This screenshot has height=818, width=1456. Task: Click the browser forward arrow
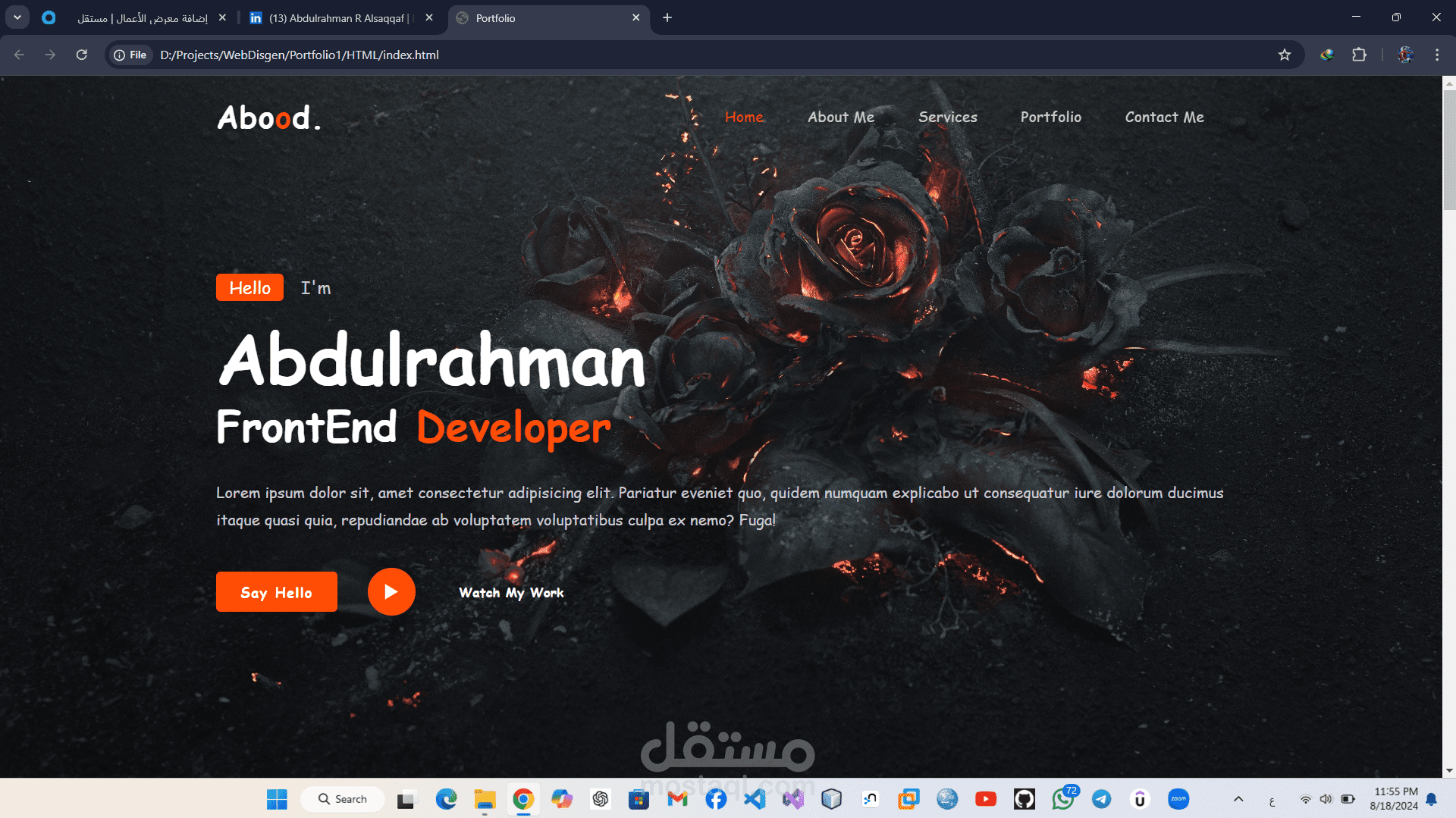[x=50, y=55]
